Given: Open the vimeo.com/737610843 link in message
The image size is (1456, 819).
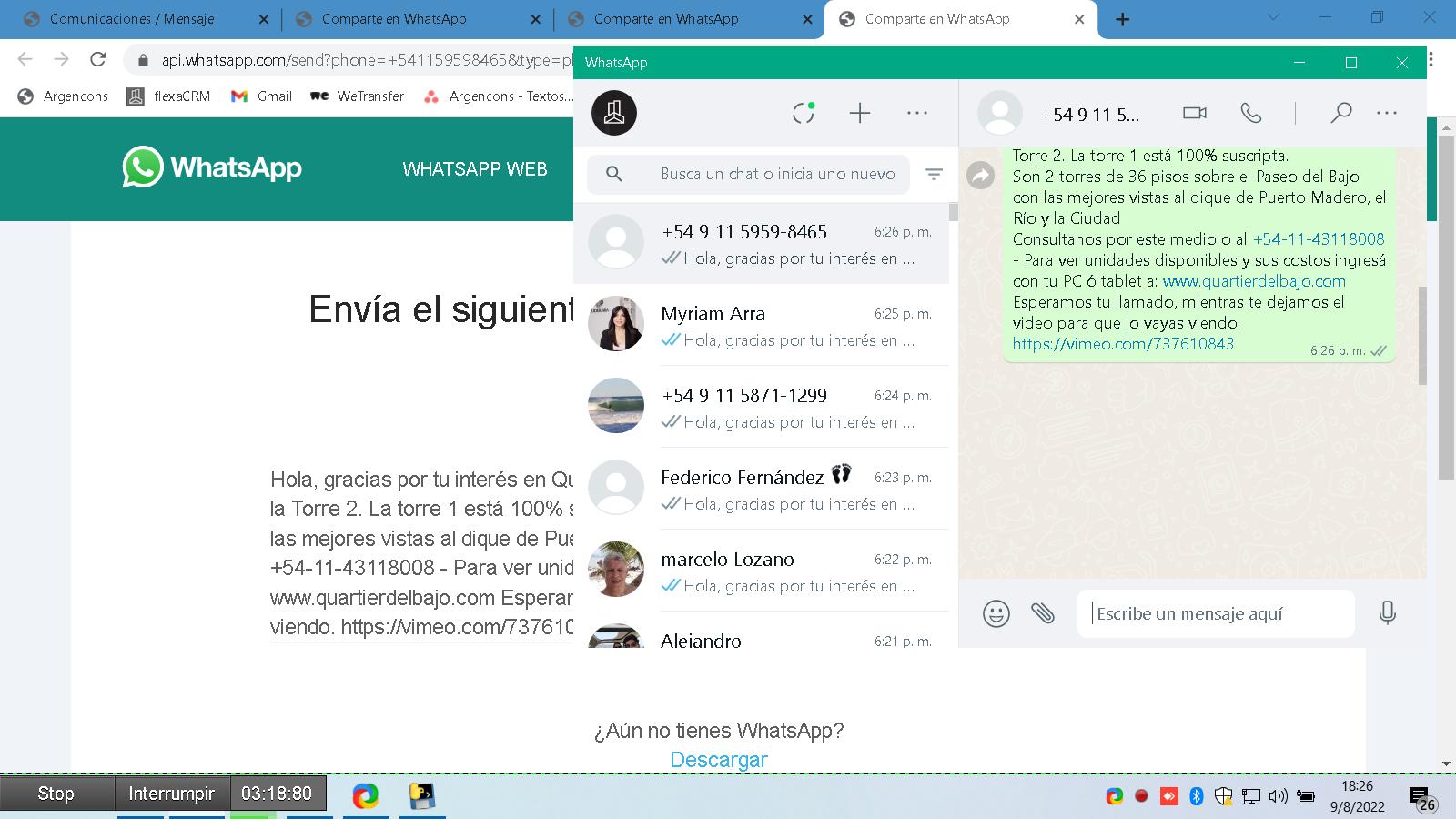Looking at the screenshot, I should click(x=1123, y=344).
